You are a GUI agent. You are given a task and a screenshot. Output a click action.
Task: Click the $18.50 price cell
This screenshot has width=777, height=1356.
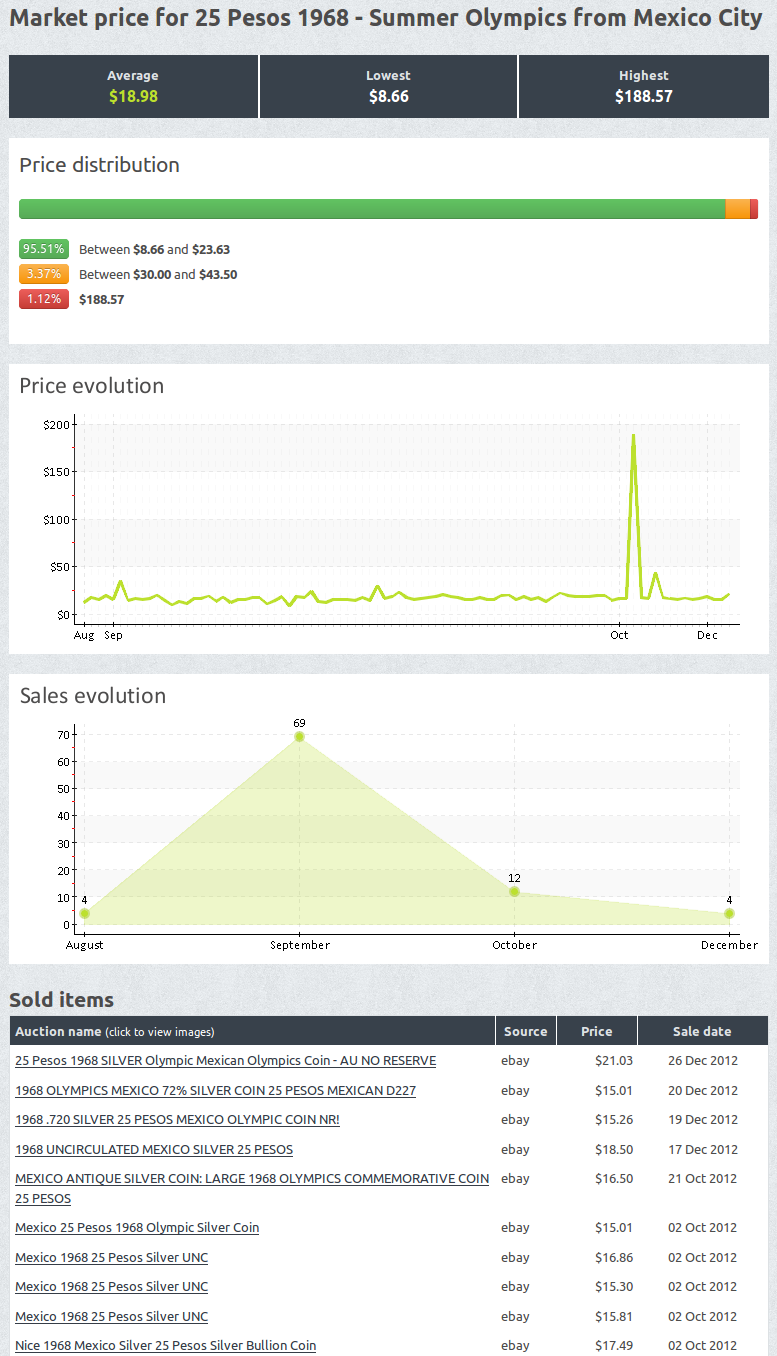pyautogui.click(x=614, y=1149)
